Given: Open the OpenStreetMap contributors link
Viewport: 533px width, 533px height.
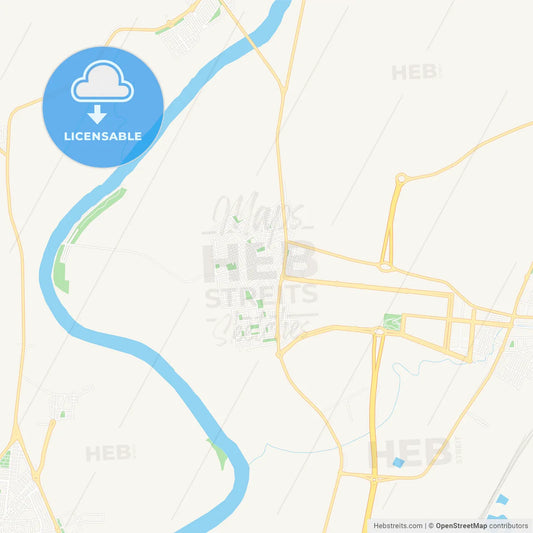Looking at the screenshot, I should (x=482, y=526).
